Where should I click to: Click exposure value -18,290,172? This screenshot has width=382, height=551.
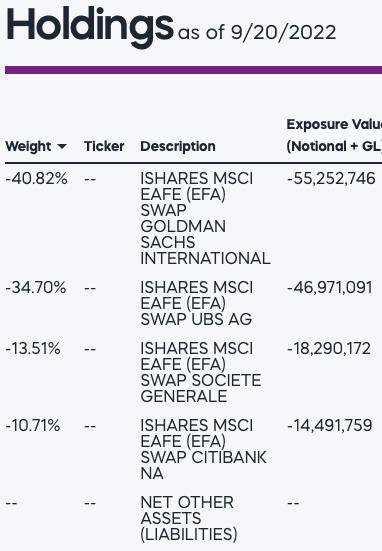pyautogui.click(x=329, y=349)
